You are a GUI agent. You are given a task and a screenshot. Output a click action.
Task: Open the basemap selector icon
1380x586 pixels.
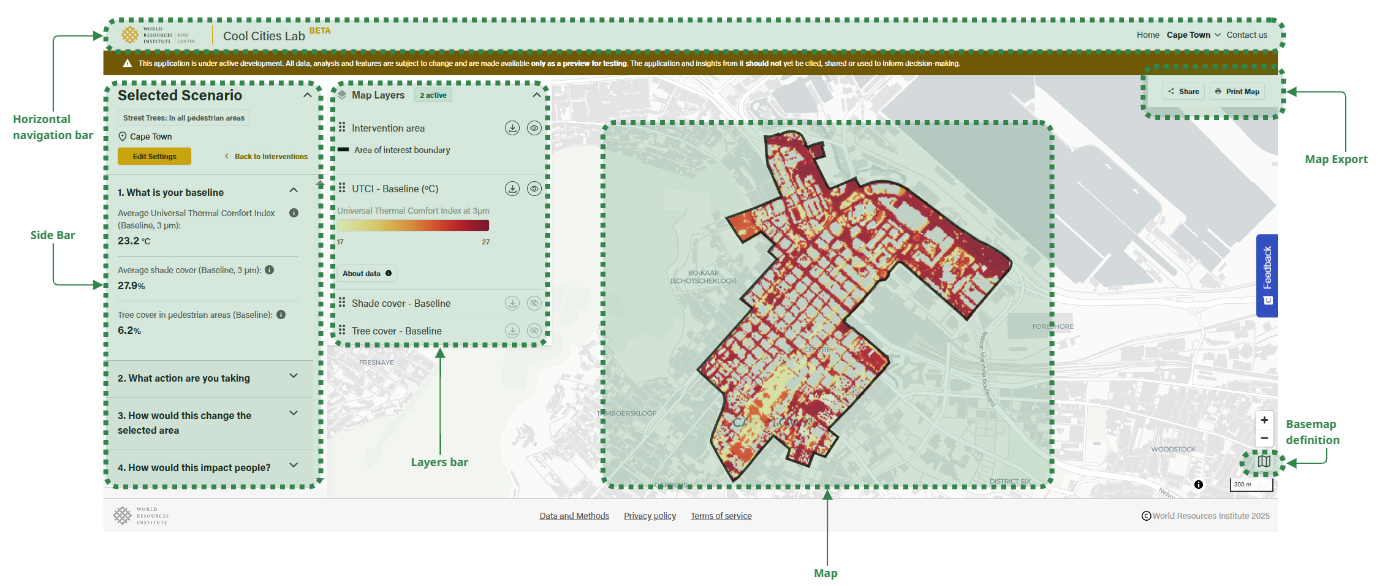pos(1264,462)
